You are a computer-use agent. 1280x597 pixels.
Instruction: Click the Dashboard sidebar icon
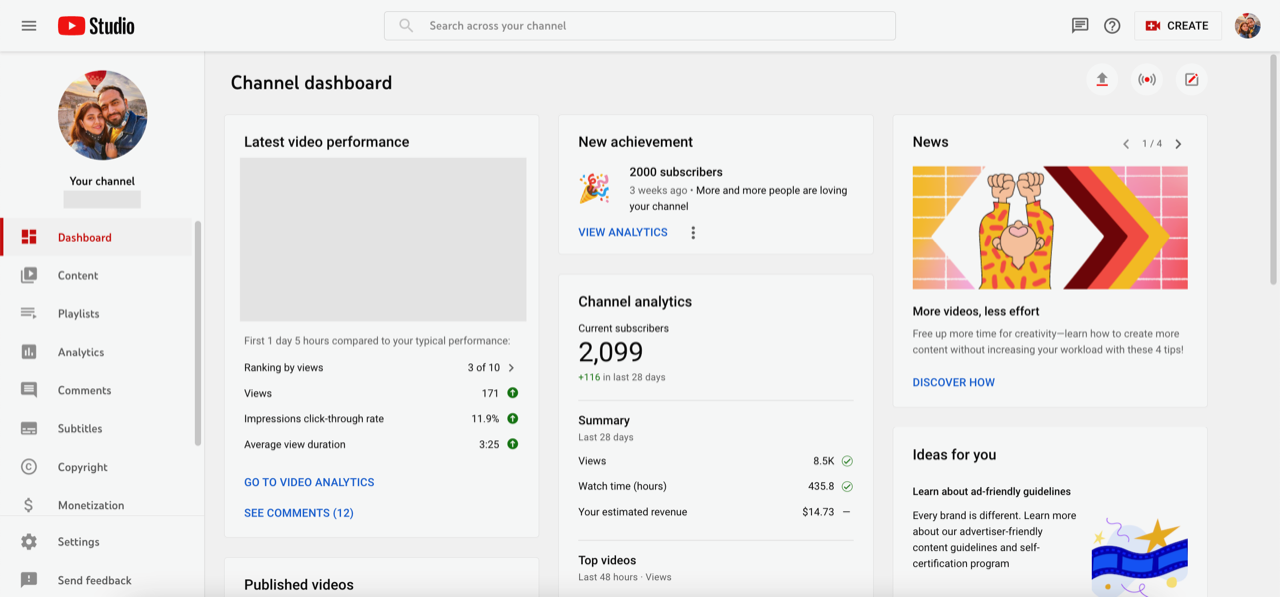point(29,237)
